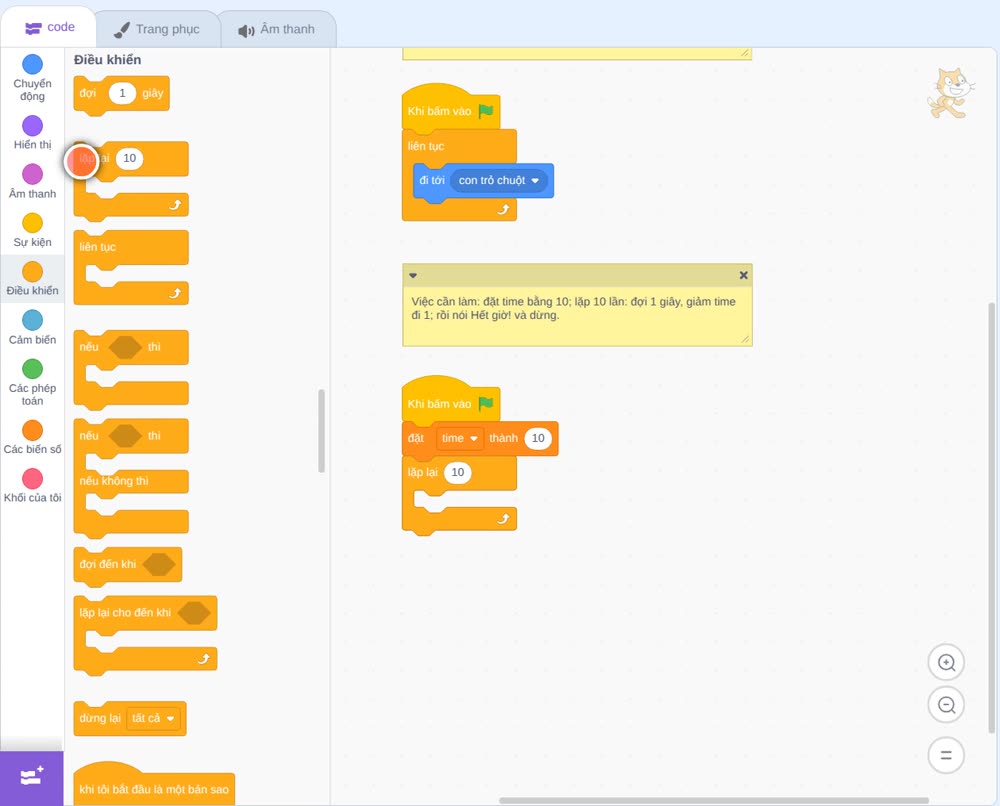Click the seconds value in đợi block
The image size is (1000, 806).
122,93
